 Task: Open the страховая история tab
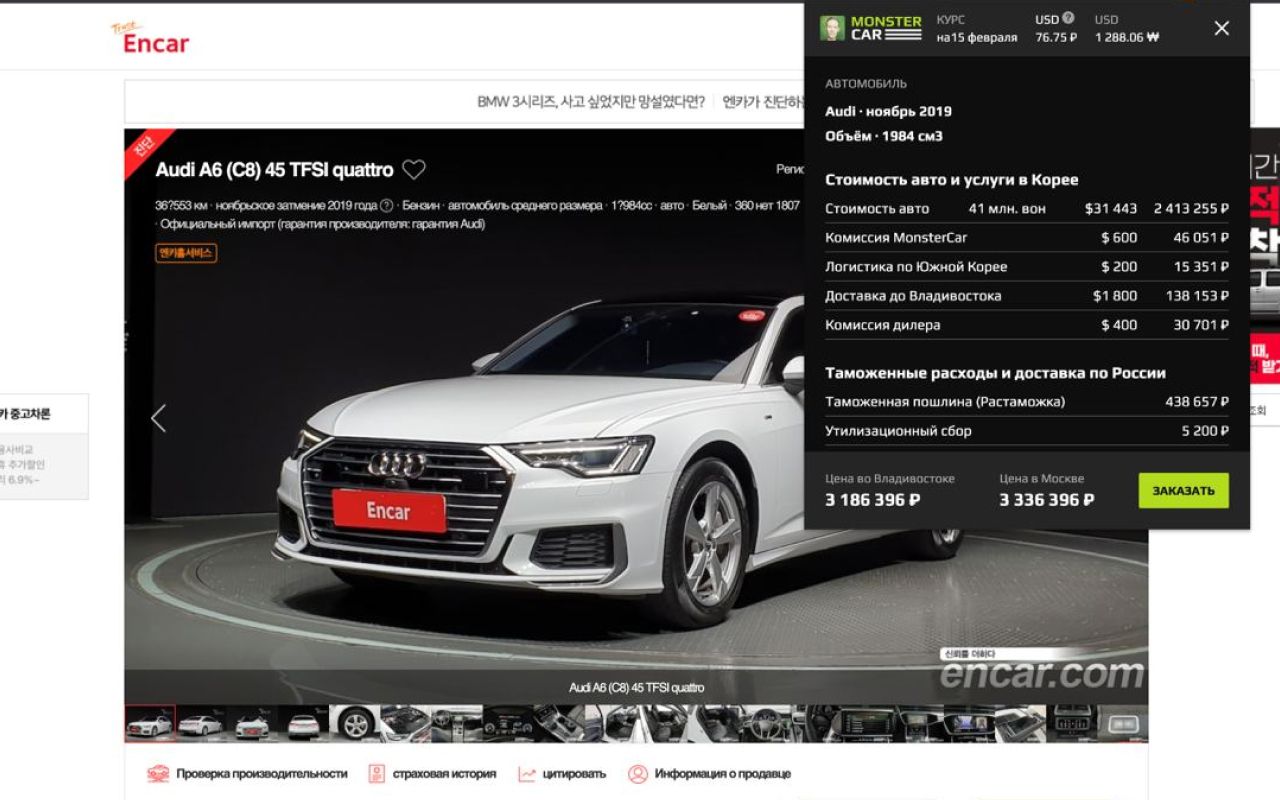click(x=444, y=773)
